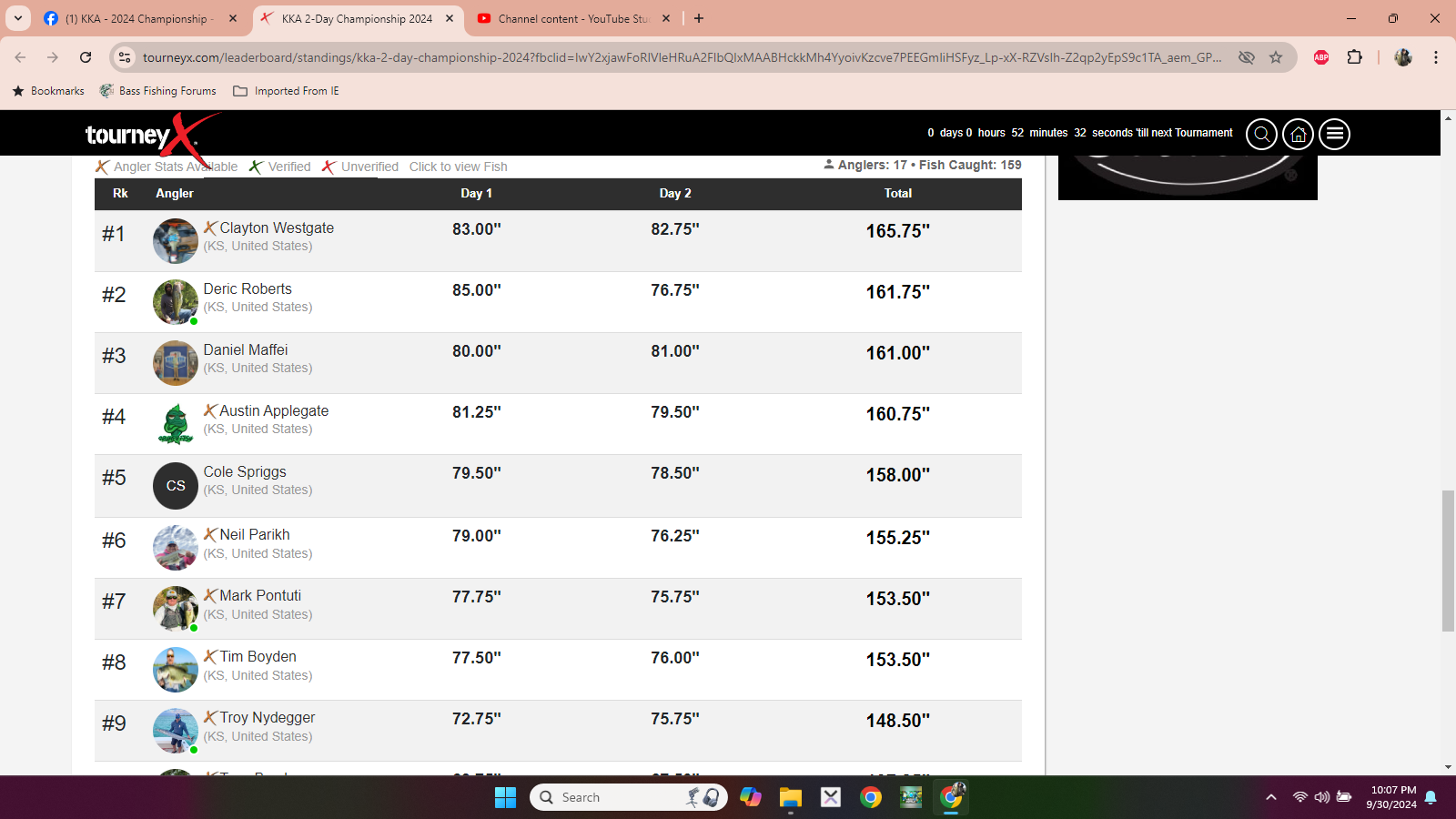Click Daniel Maffei profile photo
This screenshot has width=1456, height=819.
(x=176, y=363)
